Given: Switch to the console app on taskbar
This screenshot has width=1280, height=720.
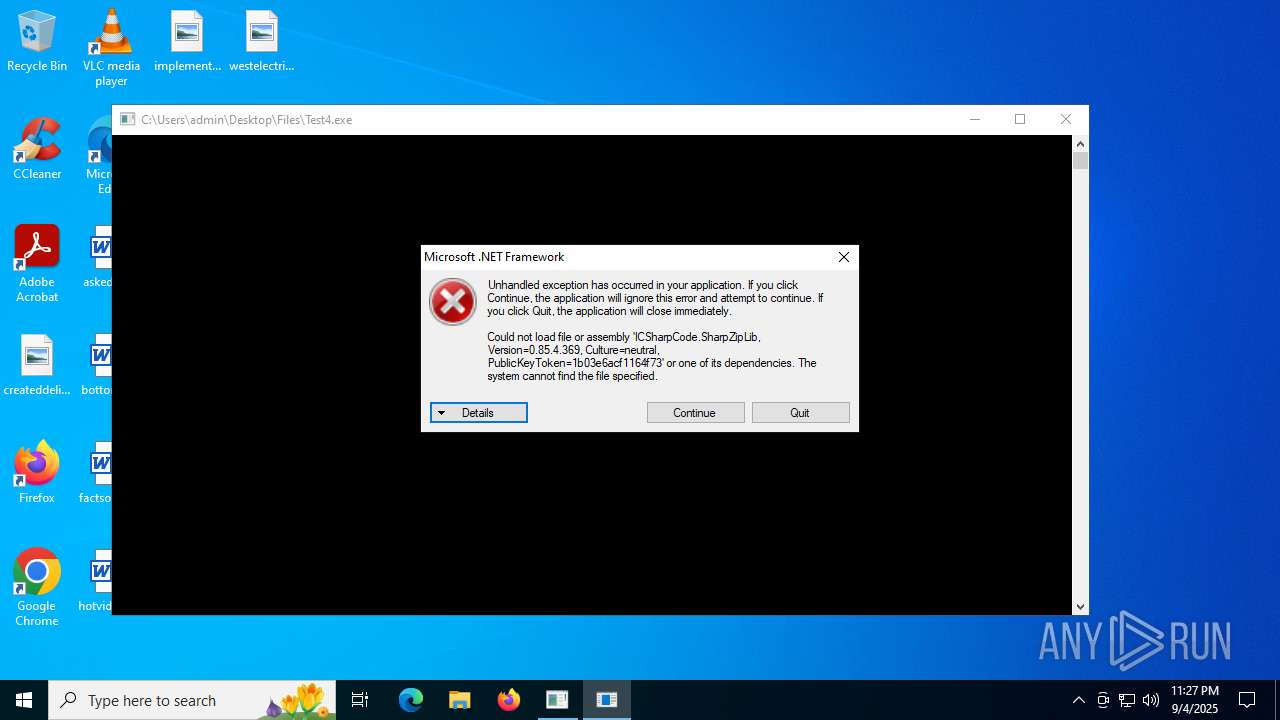Looking at the screenshot, I should 557,700.
